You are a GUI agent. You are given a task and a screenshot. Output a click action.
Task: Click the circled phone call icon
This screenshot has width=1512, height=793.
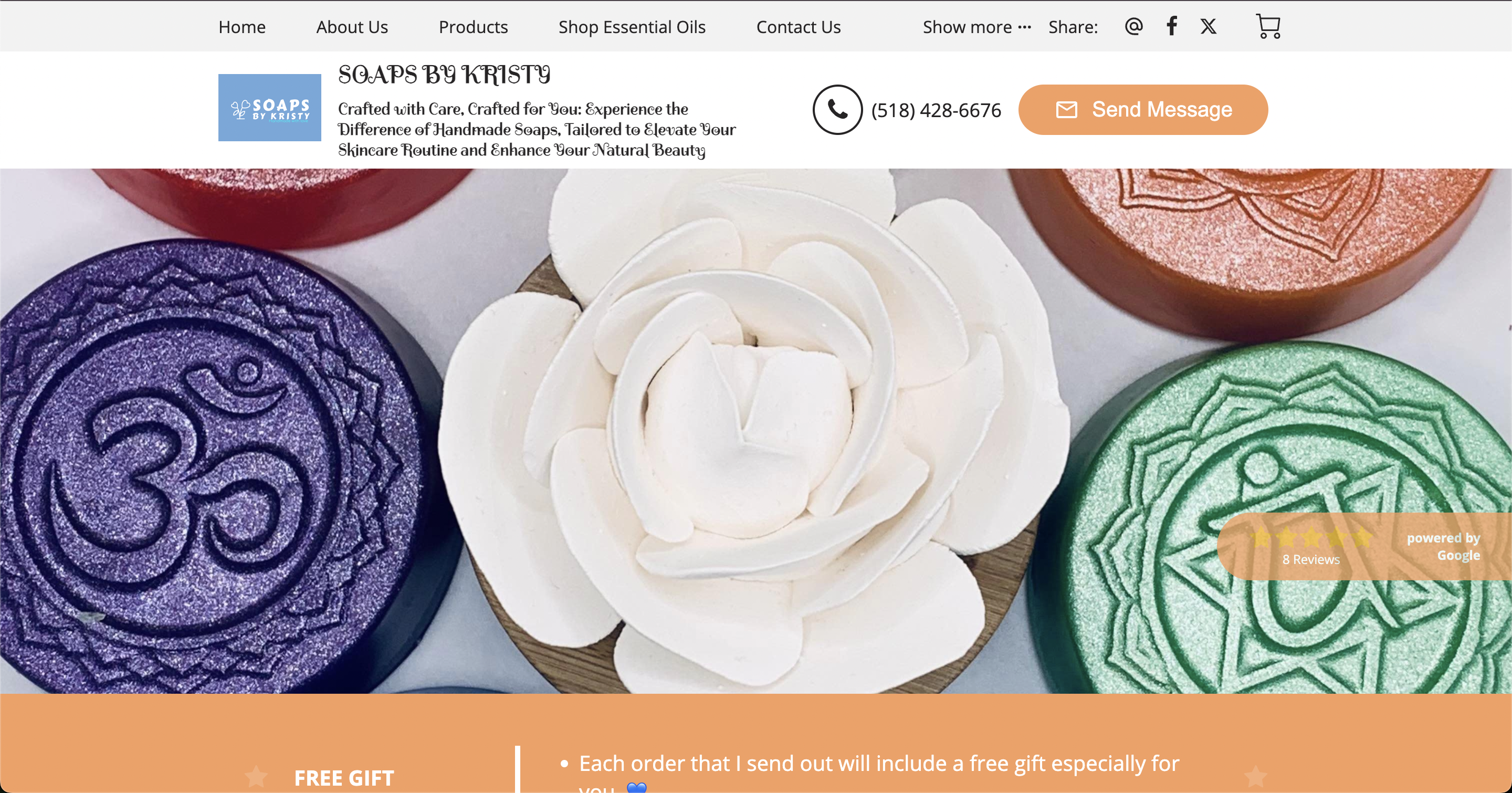point(837,110)
